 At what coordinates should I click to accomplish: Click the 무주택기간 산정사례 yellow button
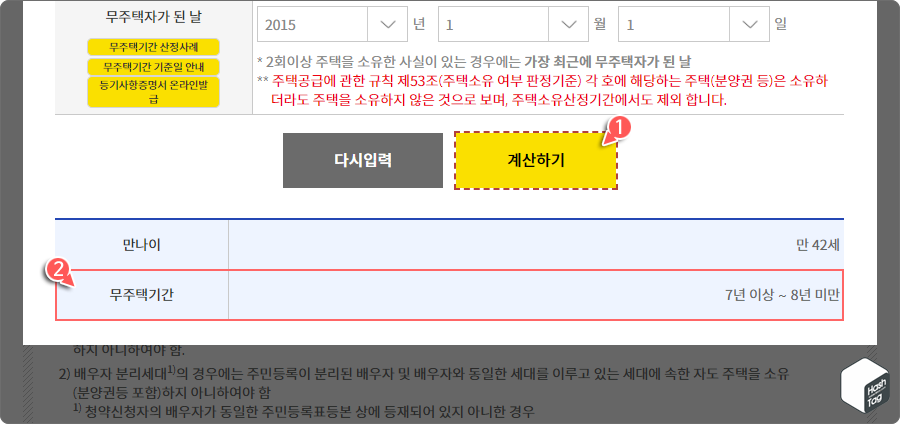point(153,47)
